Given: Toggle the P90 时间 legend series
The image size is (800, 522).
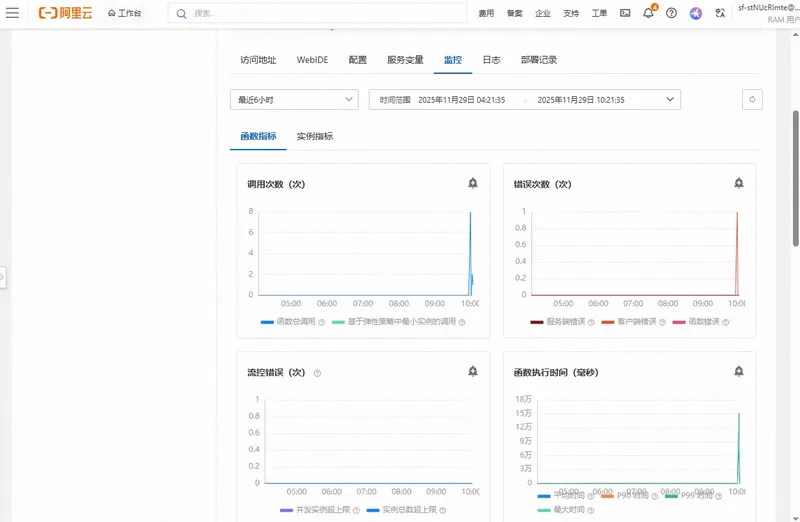Looking at the screenshot, I should (x=625, y=495).
